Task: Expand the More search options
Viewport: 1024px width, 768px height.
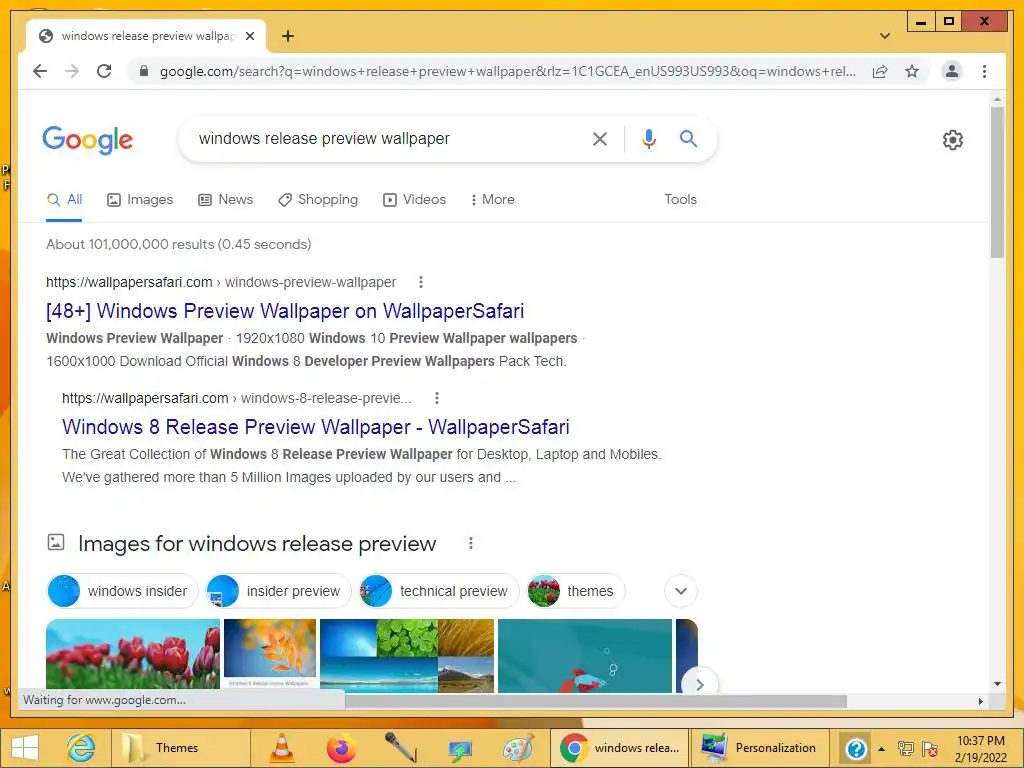Action: click(492, 200)
